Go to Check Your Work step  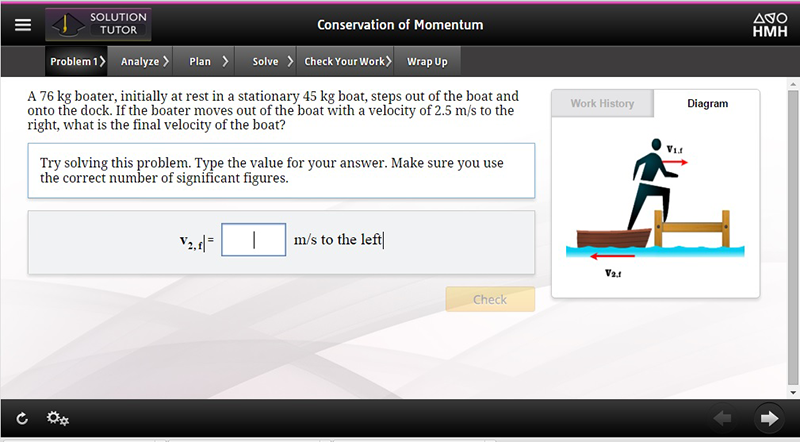tap(346, 62)
